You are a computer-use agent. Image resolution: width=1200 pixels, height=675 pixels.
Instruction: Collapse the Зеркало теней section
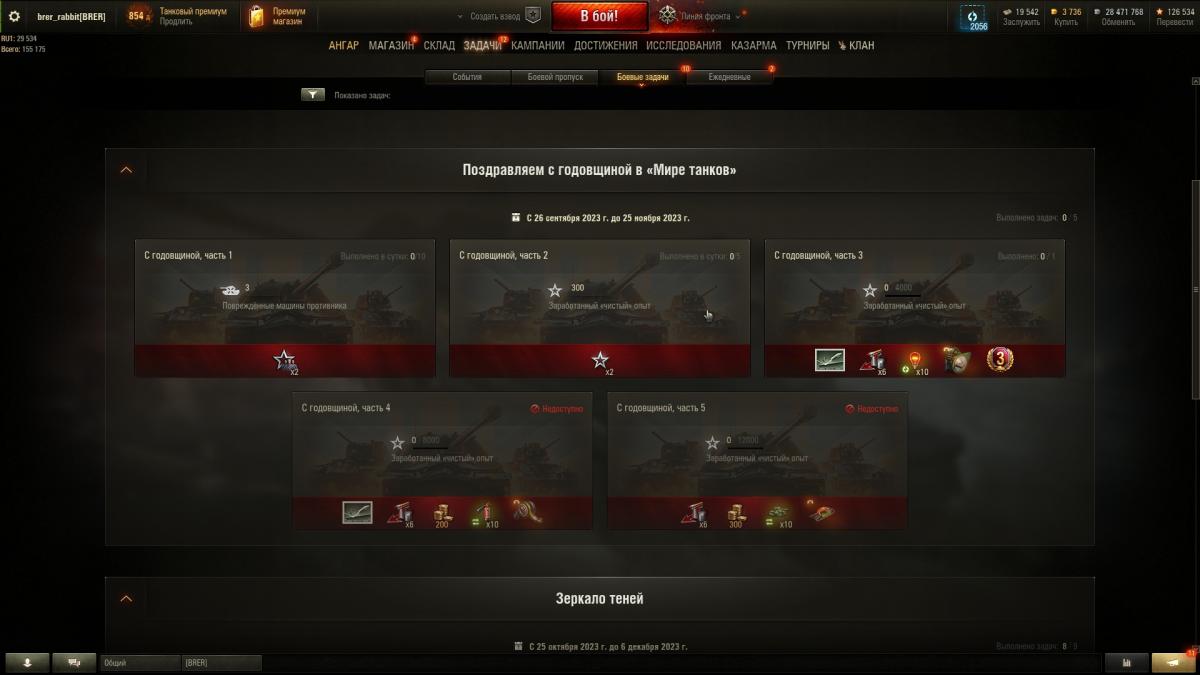126,598
